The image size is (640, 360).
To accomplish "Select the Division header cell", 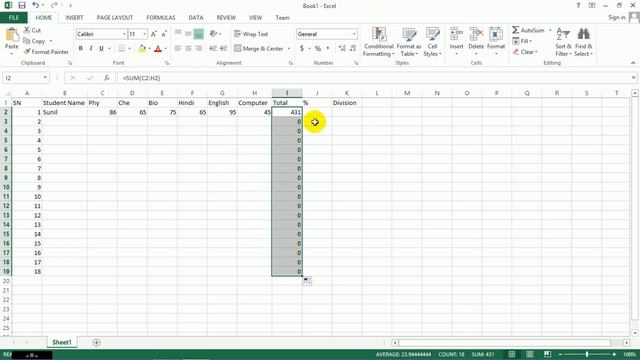I will 347,103.
